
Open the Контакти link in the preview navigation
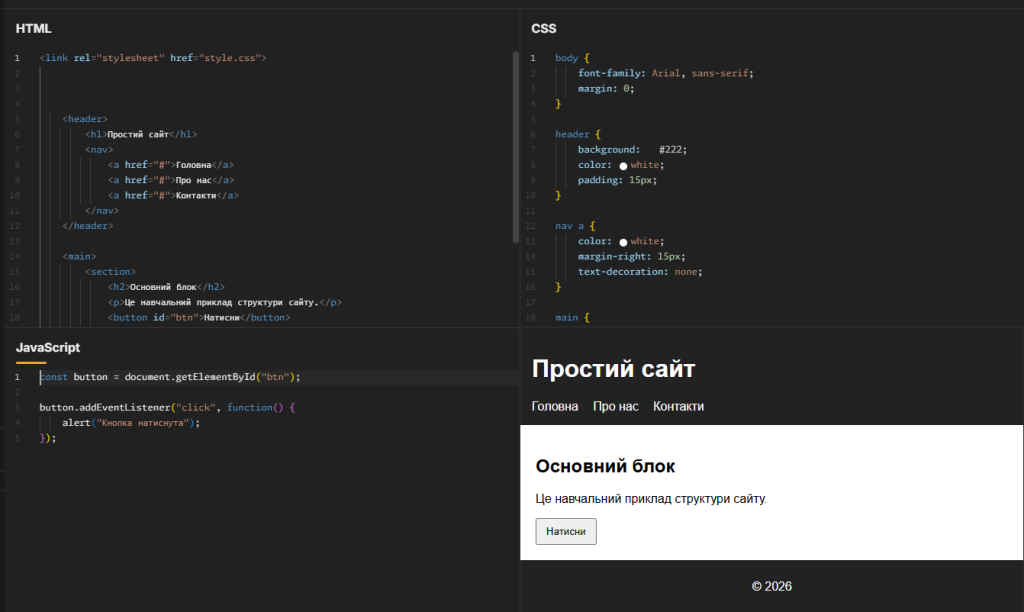click(x=678, y=407)
